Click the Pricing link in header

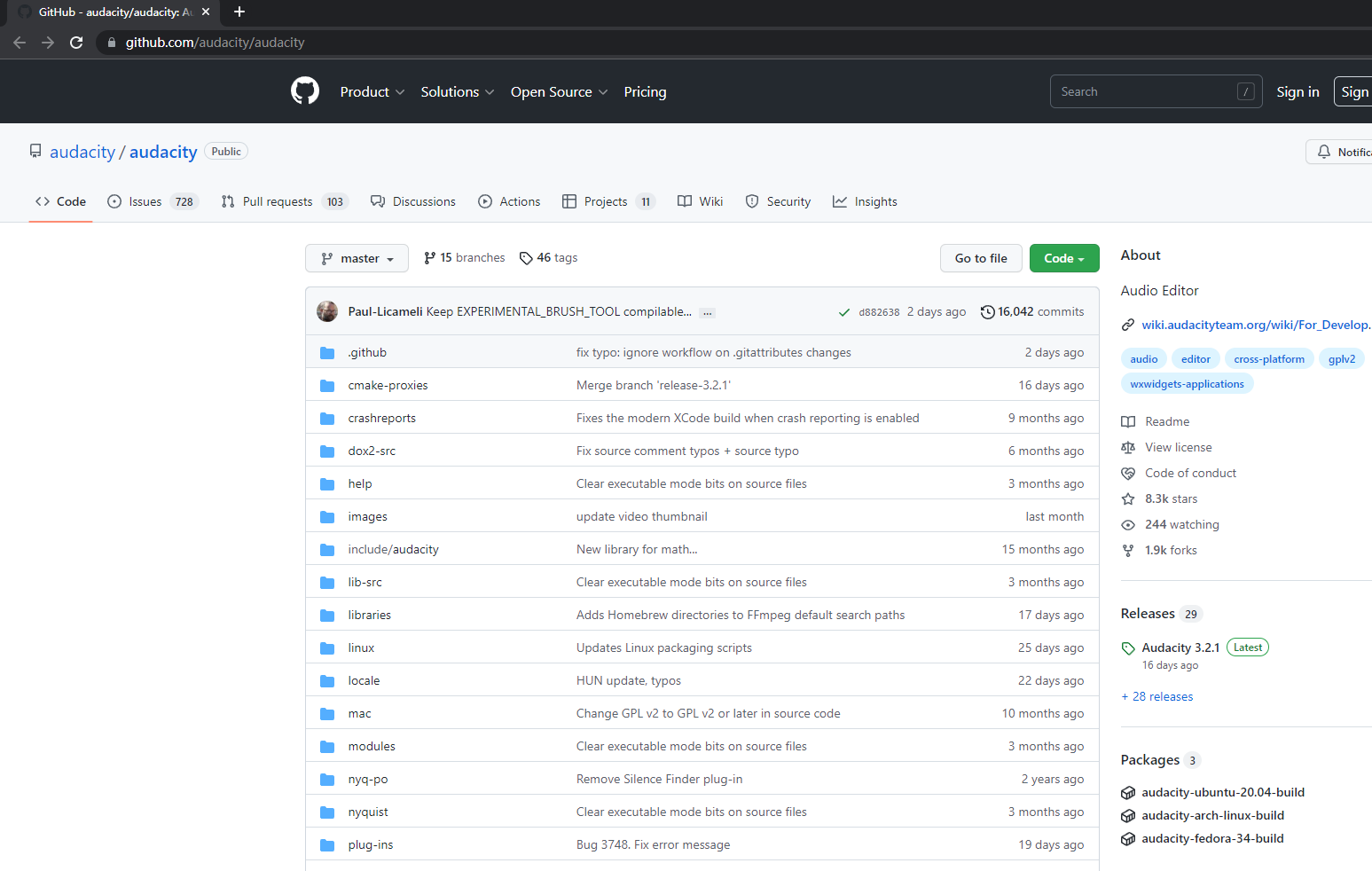pyautogui.click(x=645, y=92)
